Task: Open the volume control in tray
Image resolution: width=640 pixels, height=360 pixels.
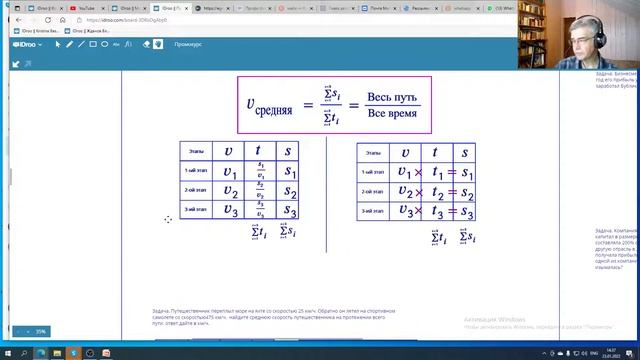Action: pyautogui.click(x=584, y=353)
